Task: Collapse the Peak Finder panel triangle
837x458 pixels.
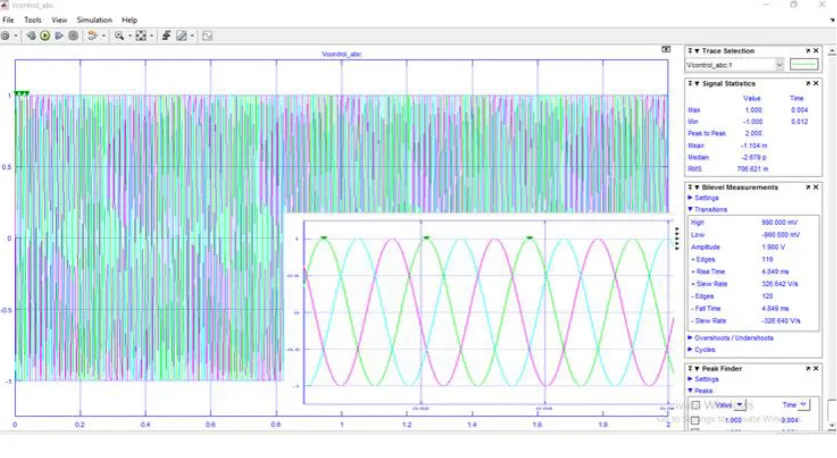Action: point(697,369)
